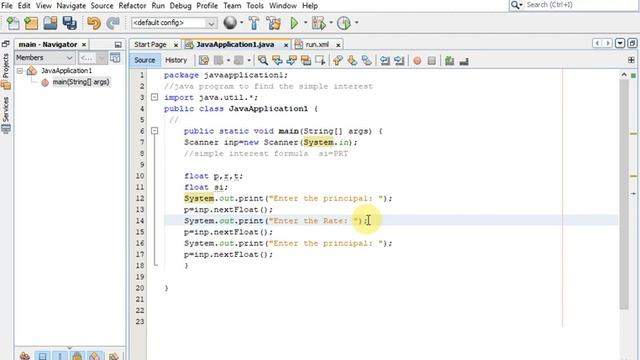The width and height of the screenshot is (640, 360).
Task: Click the Redo toolbar icon
Action: (x=113, y=23)
